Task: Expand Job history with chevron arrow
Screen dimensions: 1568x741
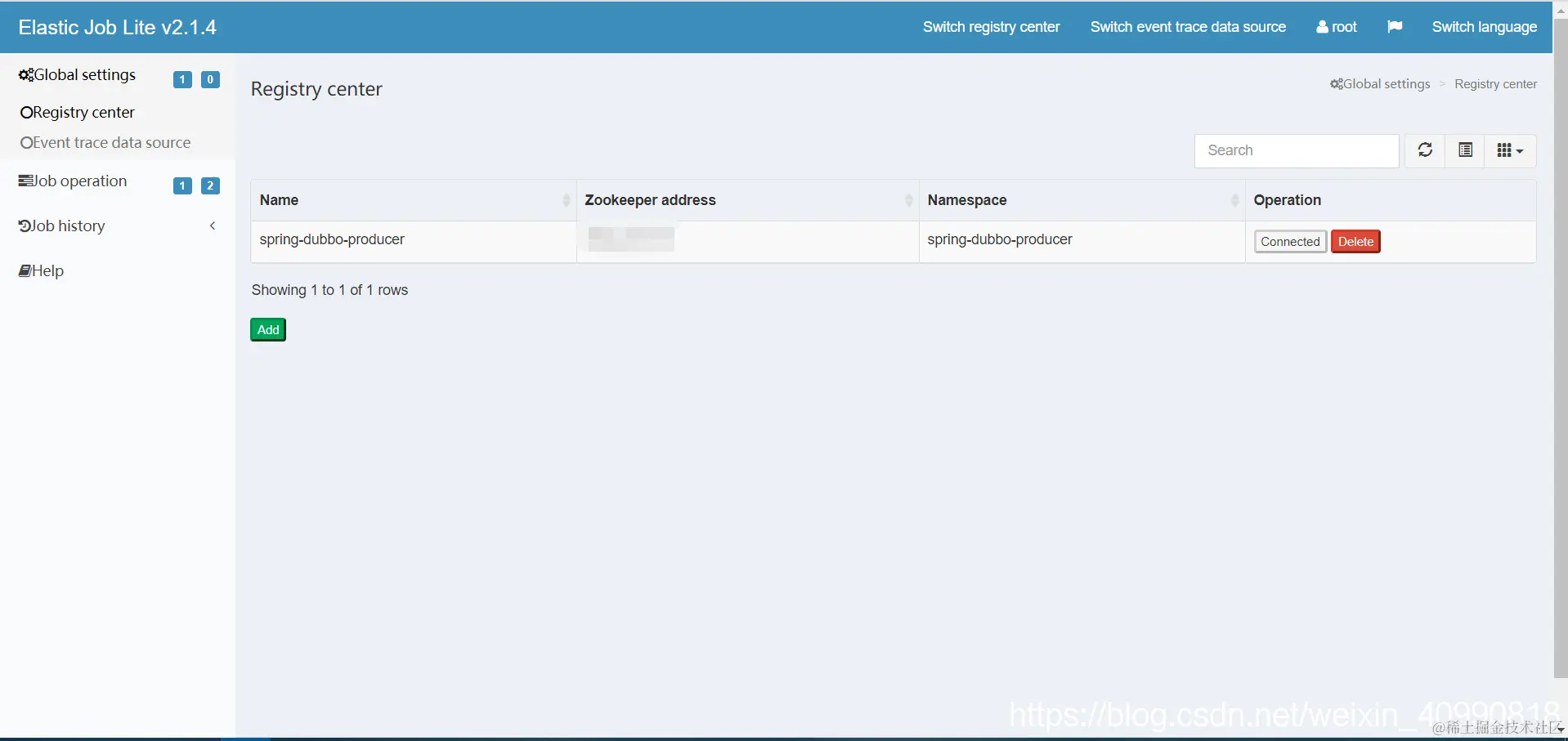Action: (x=213, y=226)
